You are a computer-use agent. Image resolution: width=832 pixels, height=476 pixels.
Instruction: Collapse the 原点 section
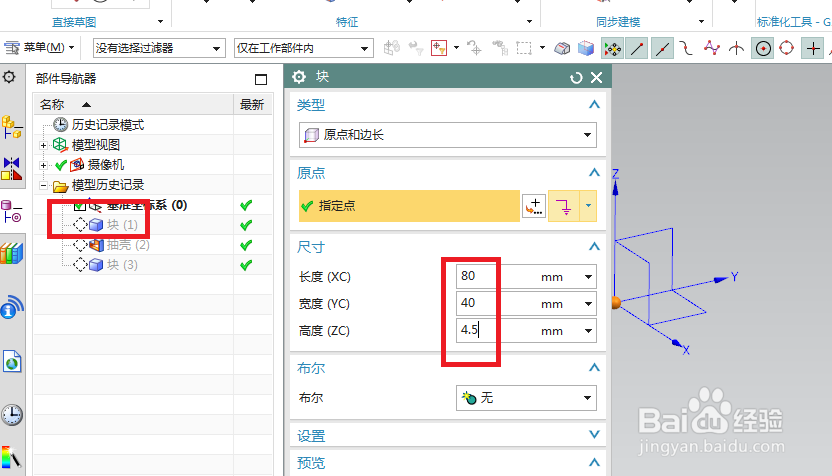click(x=594, y=173)
